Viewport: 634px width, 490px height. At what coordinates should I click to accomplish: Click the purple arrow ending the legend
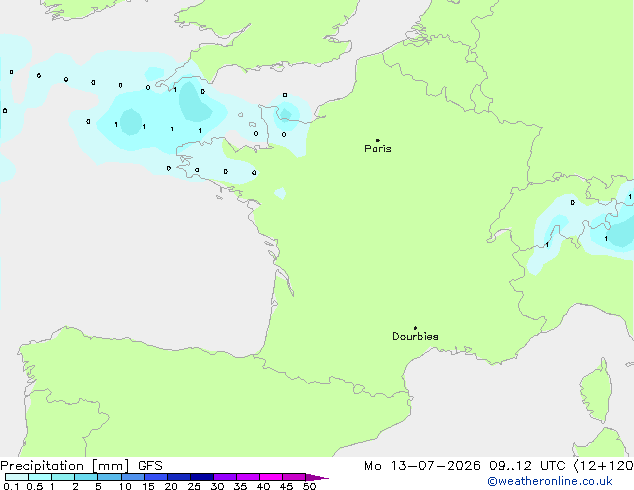tap(317, 477)
